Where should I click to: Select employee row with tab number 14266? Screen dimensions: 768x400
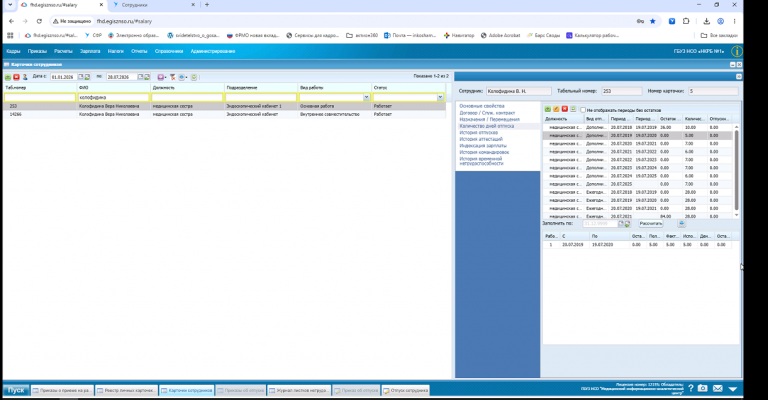(224, 114)
